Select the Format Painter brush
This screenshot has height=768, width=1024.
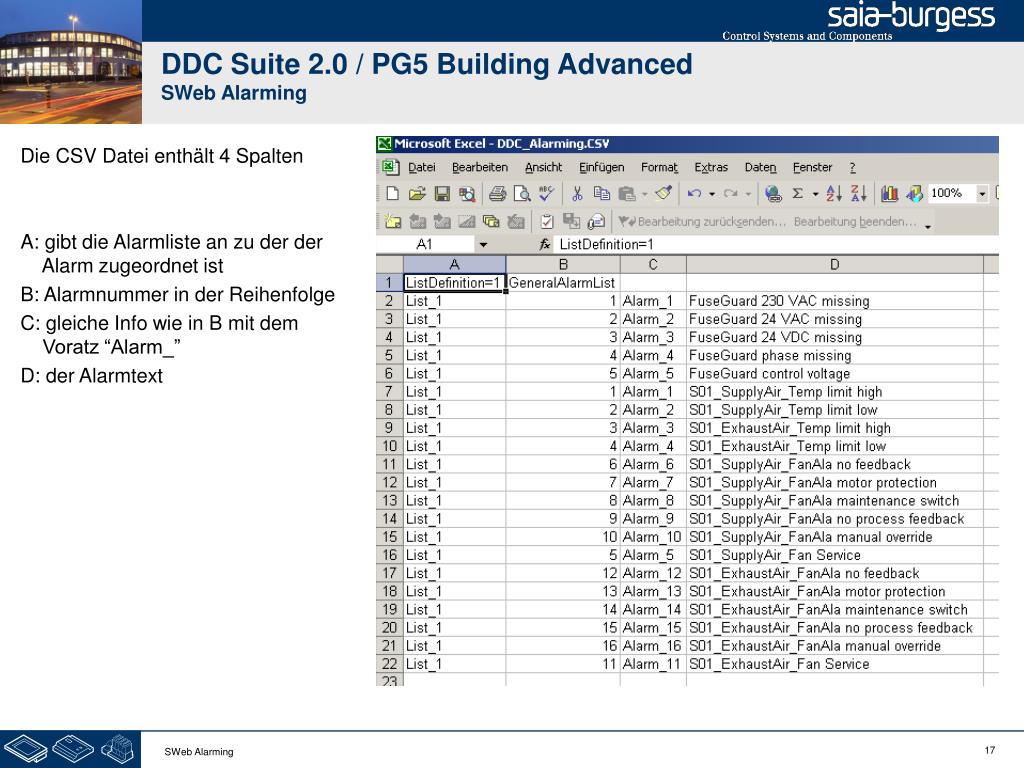(x=664, y=193)
